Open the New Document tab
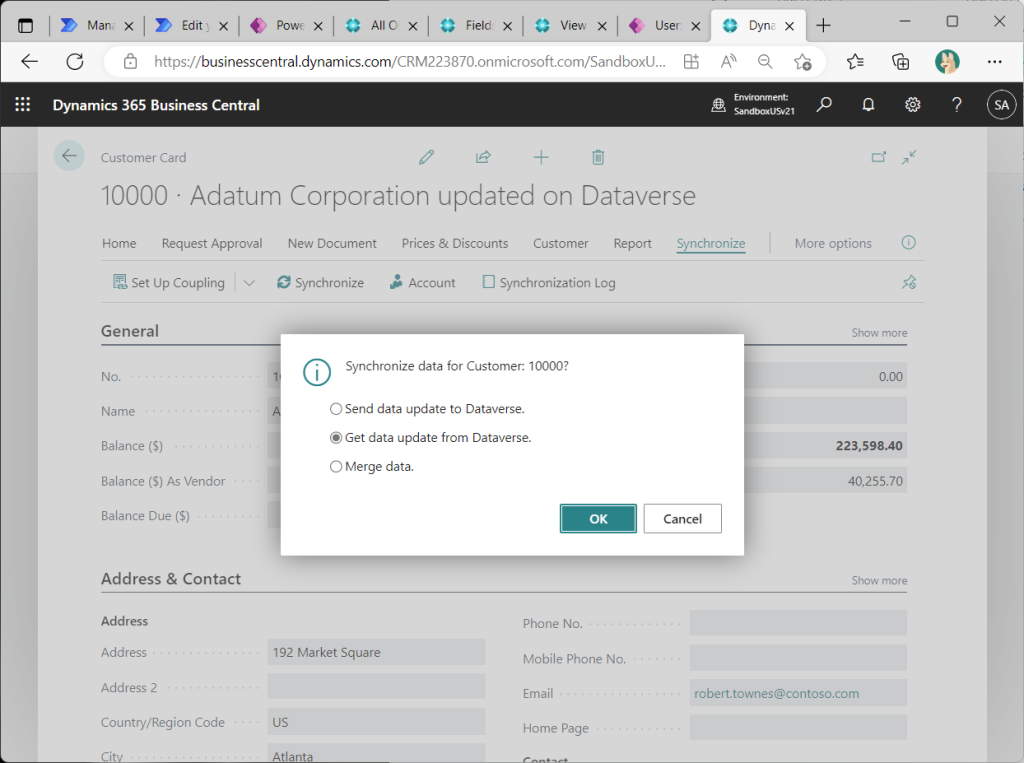Screen dimensions: 1024x763 (332, 244)
